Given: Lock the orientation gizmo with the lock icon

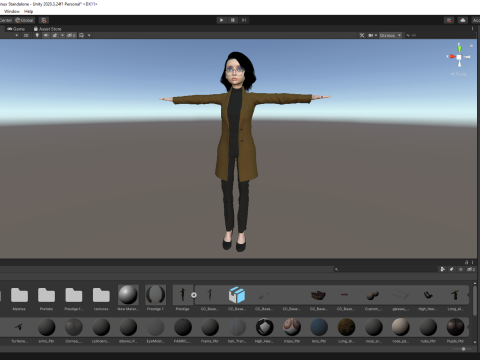Looking at the screenshot, I should [x=471, y=45].
